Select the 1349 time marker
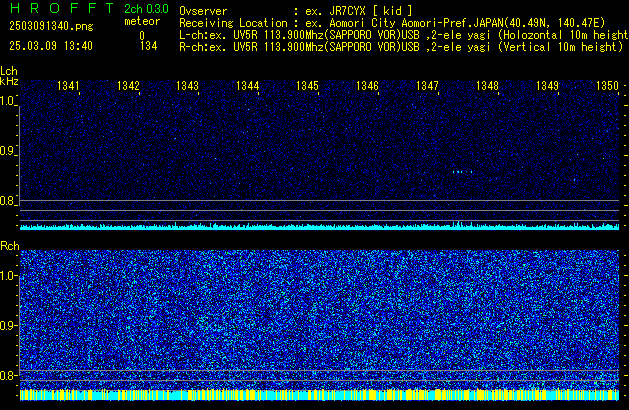Image resolution: width=629 pixels, height=410 pixels. click(547, 86)
